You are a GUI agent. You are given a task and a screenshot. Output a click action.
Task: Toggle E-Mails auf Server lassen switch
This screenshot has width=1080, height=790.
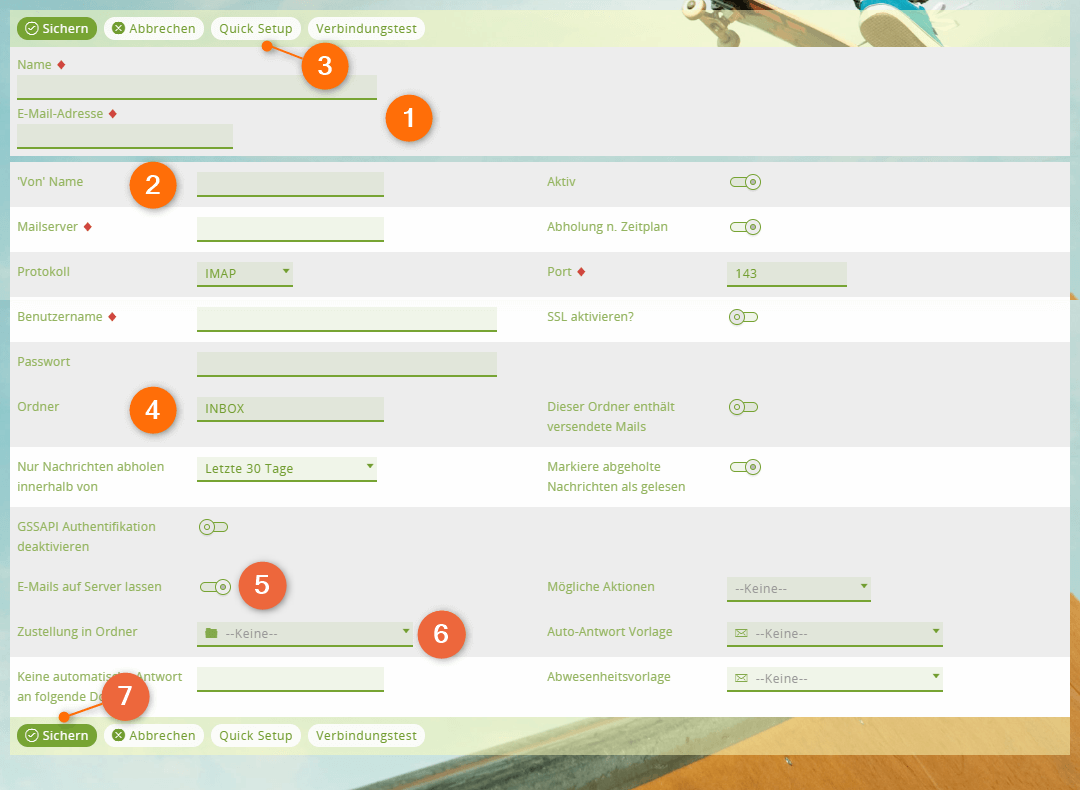(215, 587)
